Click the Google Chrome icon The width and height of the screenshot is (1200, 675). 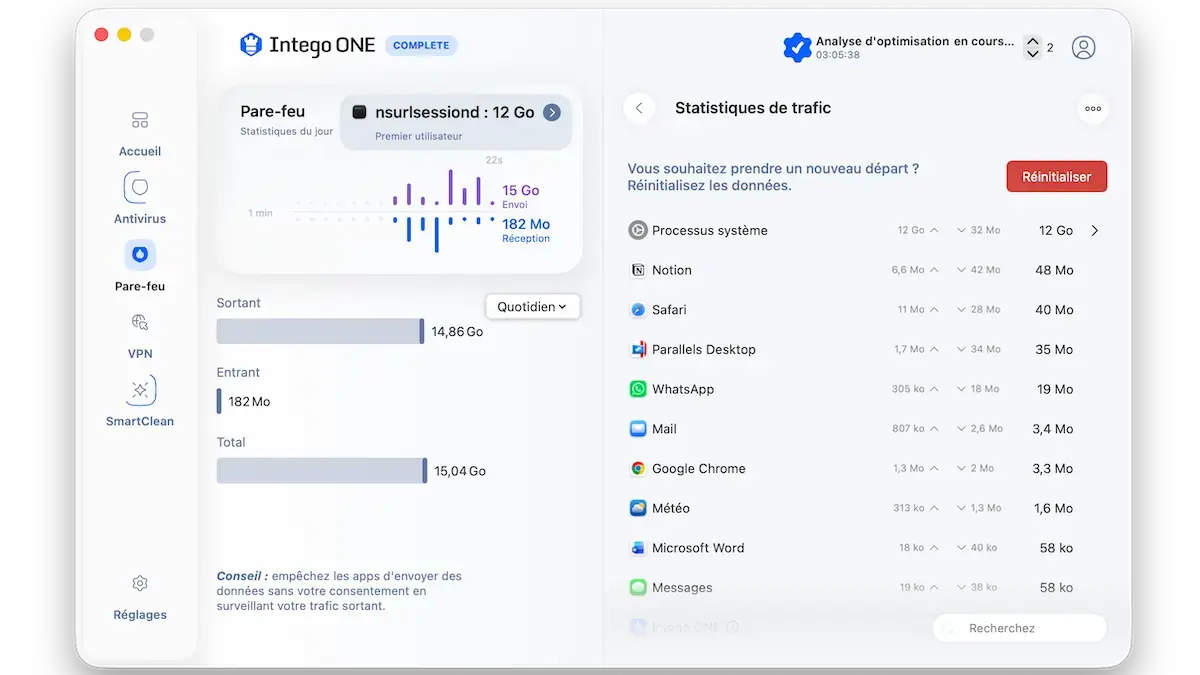tap(638, 468)
